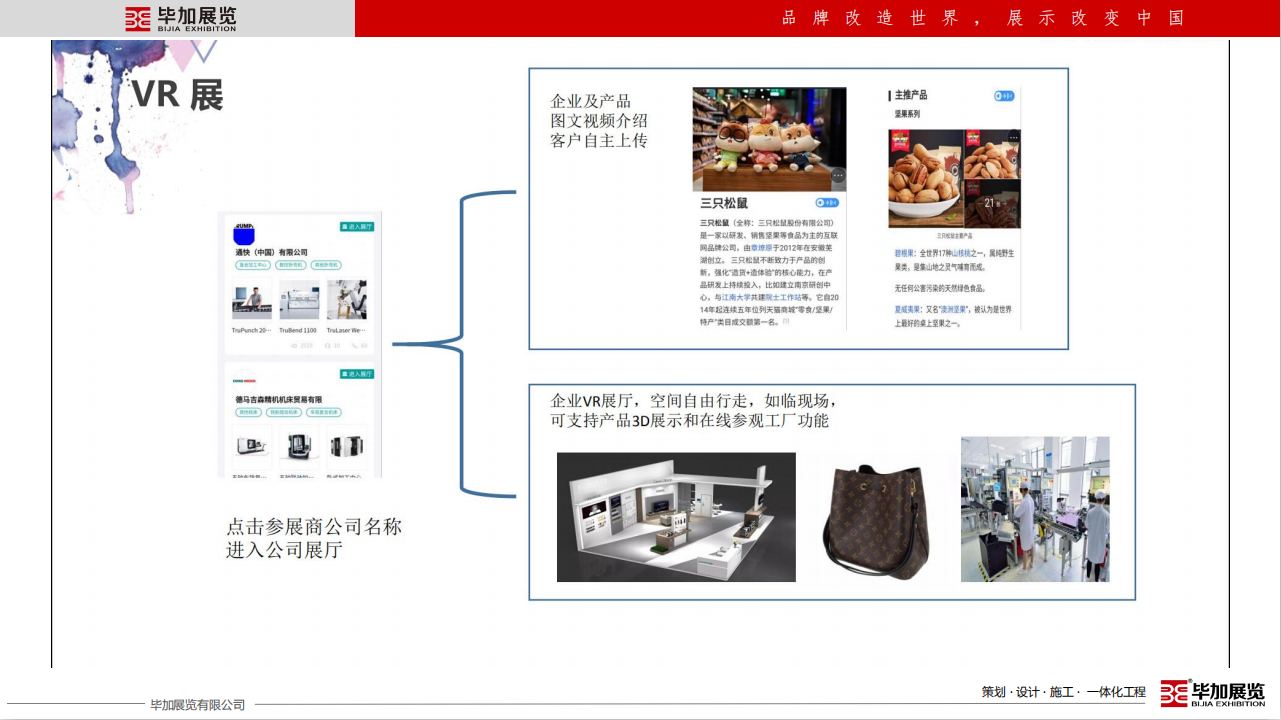Click the audio play icon beside 三只松鼠 title
Screen dimensions: 1281x720
click(x=827, y=203)
